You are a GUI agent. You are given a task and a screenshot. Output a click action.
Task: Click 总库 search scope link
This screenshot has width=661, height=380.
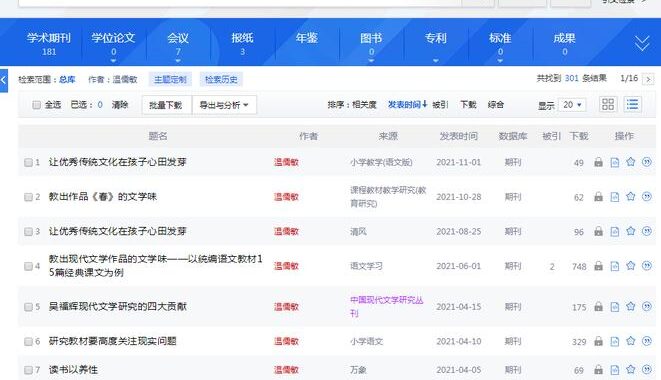point(67,79)
